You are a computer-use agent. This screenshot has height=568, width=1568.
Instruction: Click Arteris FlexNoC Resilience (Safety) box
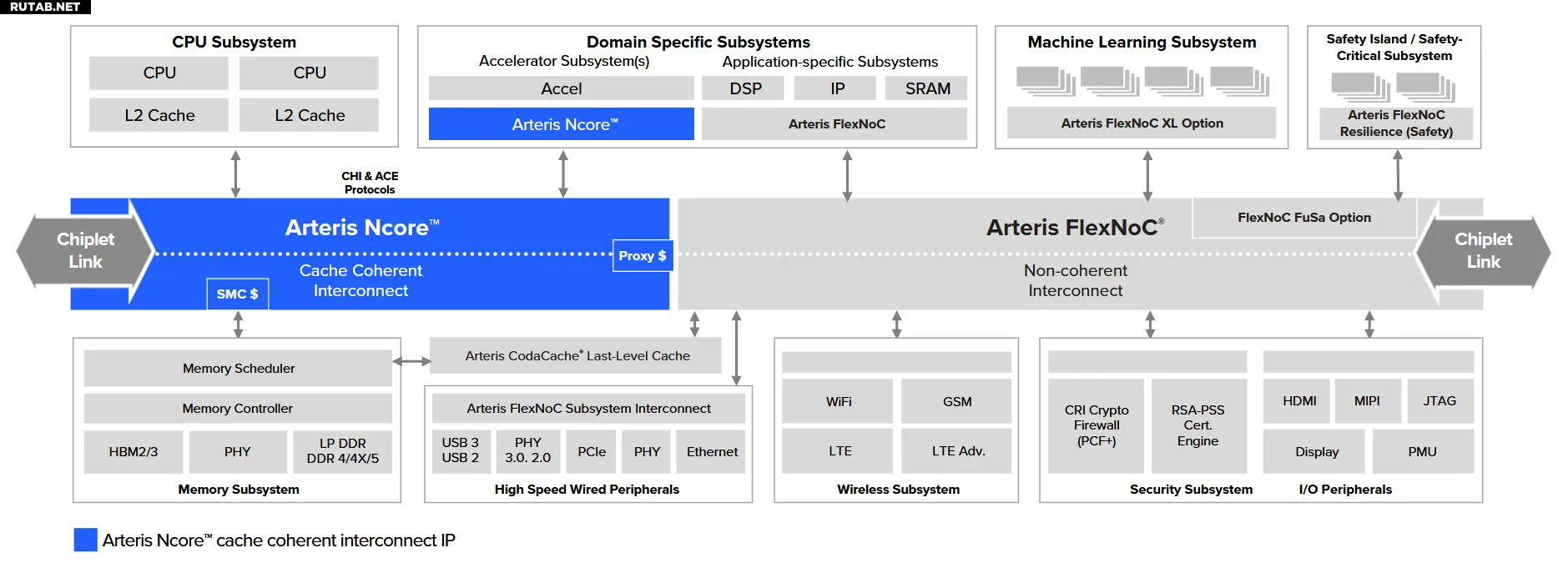(x=1396, y=123)
